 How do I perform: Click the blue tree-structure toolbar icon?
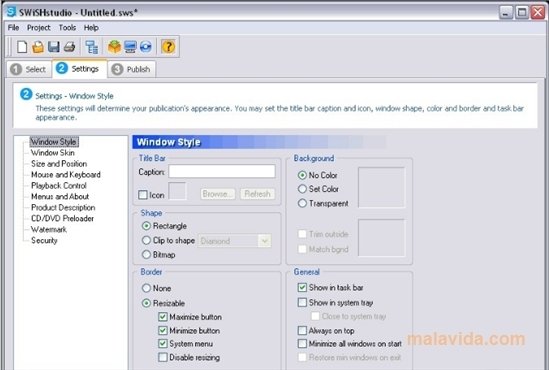click(x=92, y=47)
